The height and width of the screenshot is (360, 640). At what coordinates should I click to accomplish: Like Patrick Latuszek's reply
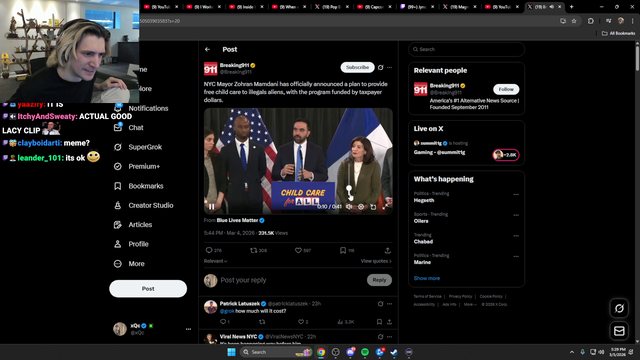302,322
